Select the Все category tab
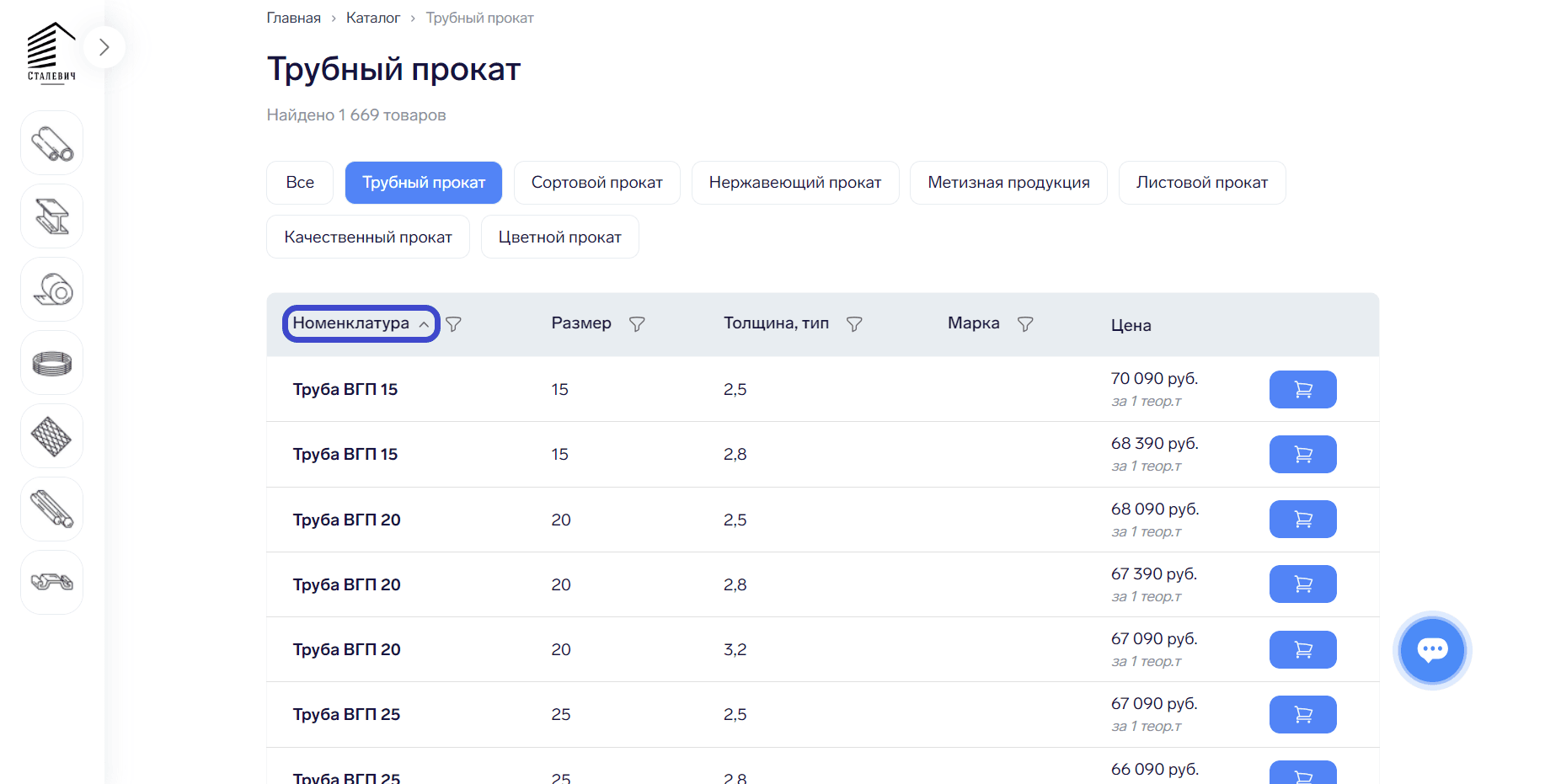The width and height of the screenshot is (1545, 784). [x=300, y=183]
